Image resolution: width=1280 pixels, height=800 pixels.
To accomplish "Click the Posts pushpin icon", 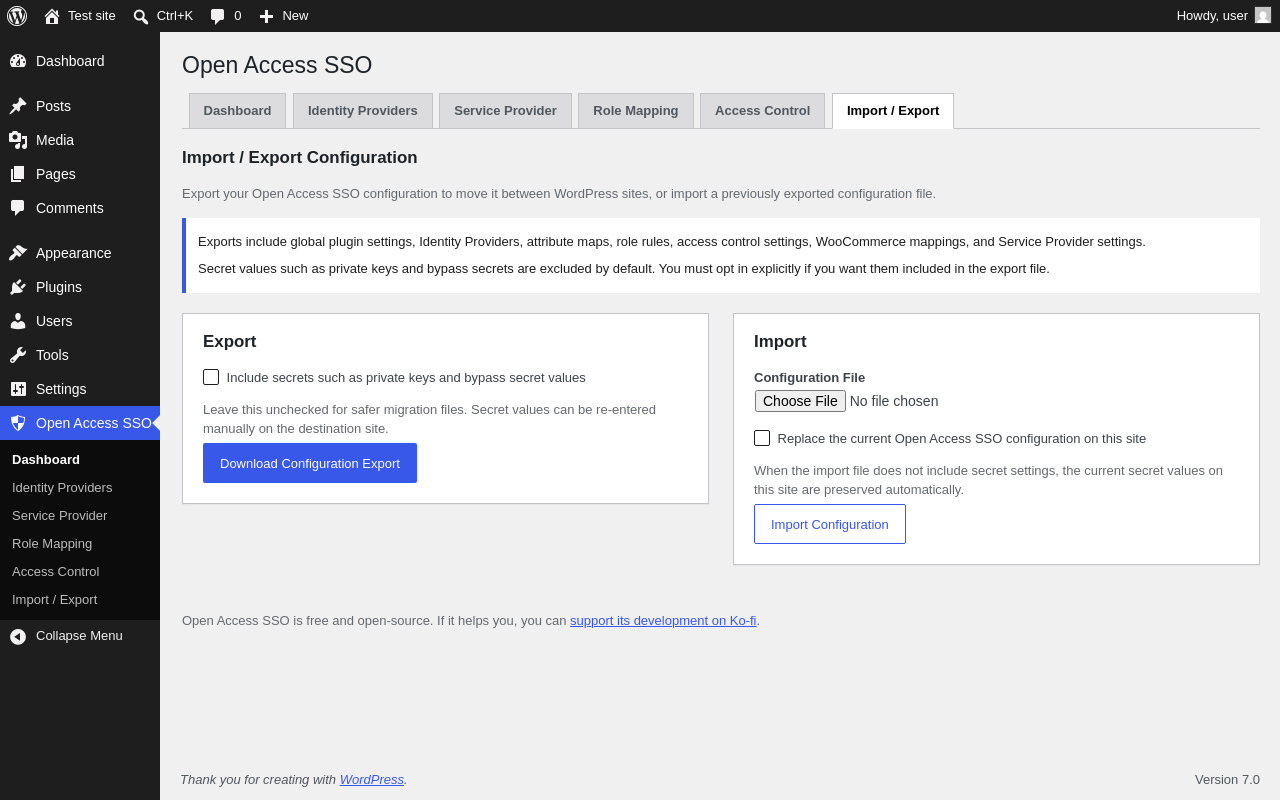I will coord(18,106).
